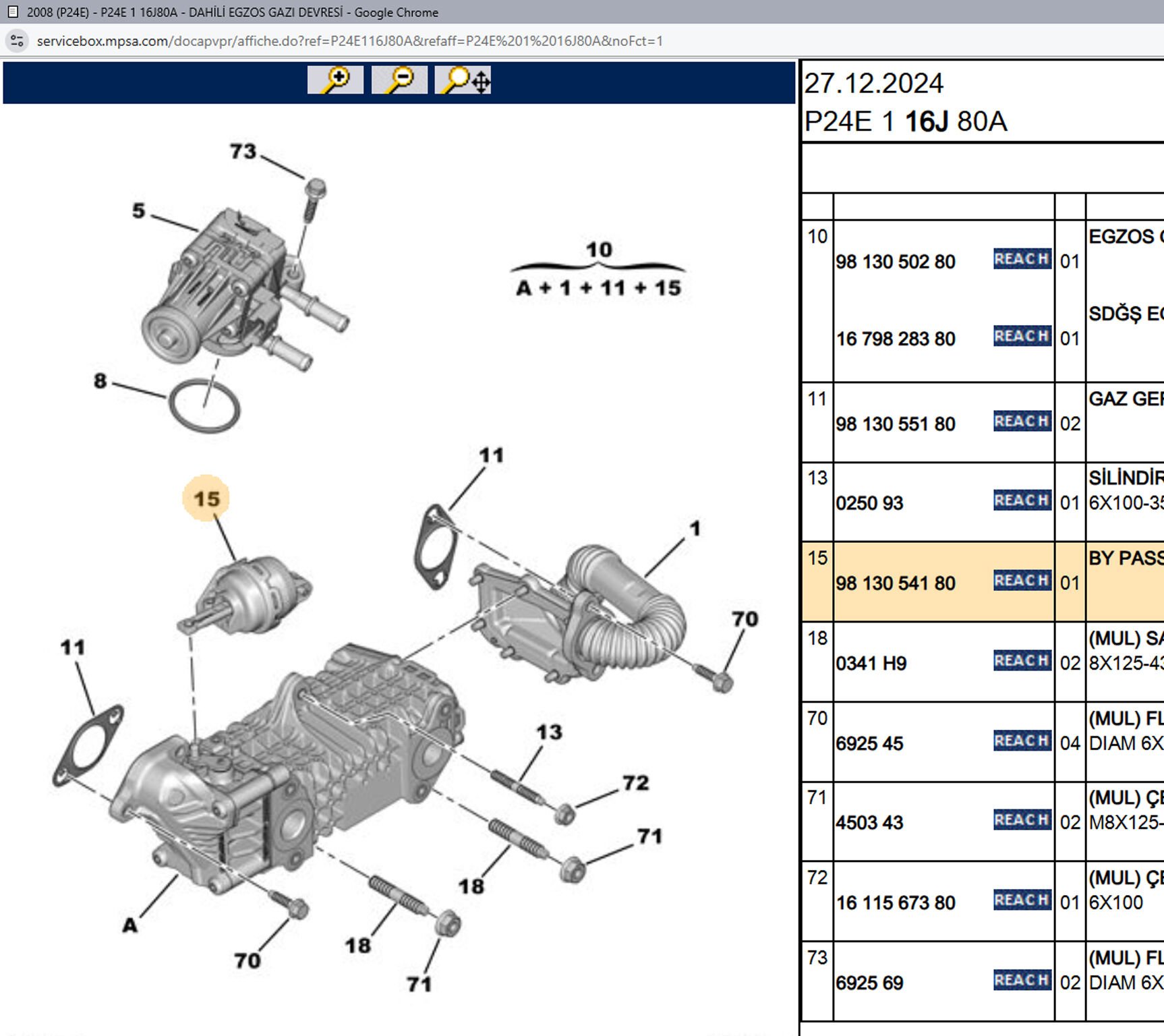Select highlighted callout 15 in the diagram
This screenshot has width=1164, height=1036.
(x=206, y=498)
